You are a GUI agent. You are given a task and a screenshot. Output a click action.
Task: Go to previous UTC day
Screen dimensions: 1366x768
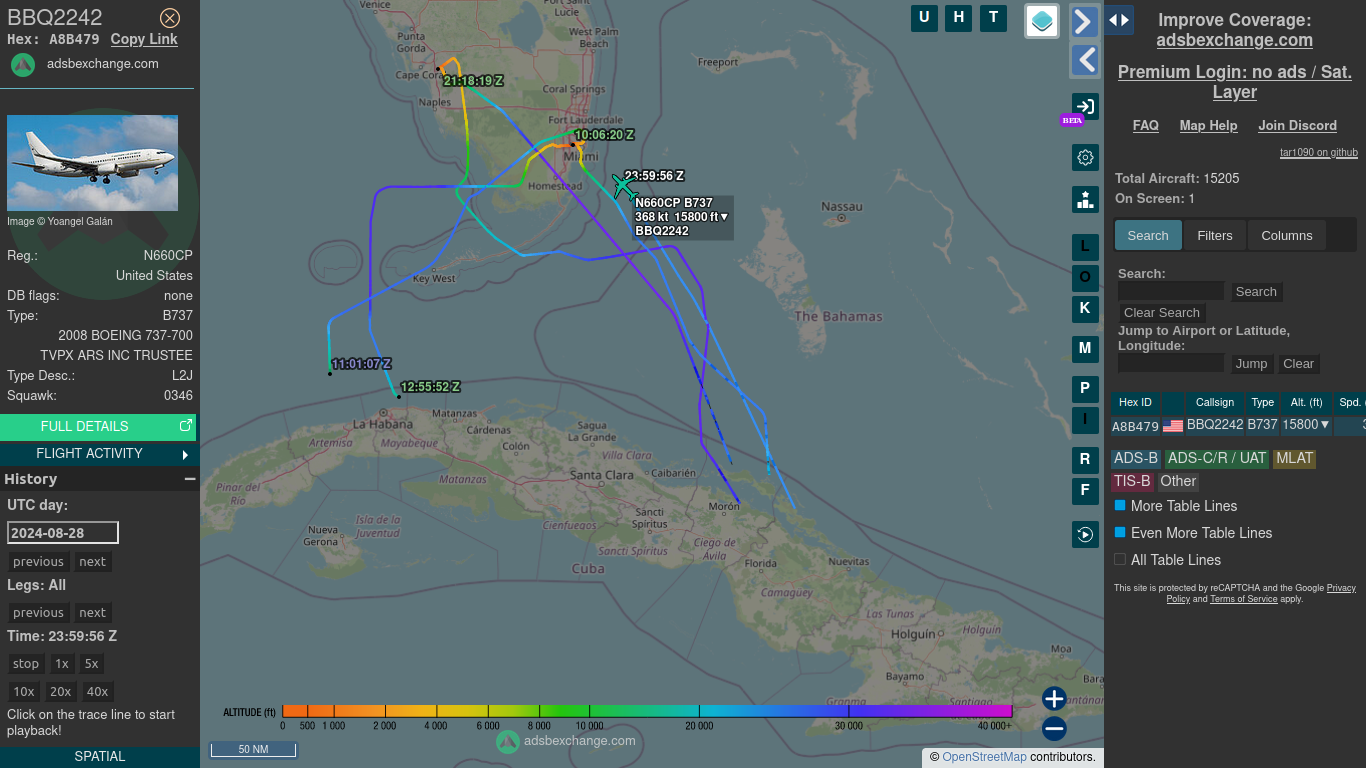click(x=39, y=562)
